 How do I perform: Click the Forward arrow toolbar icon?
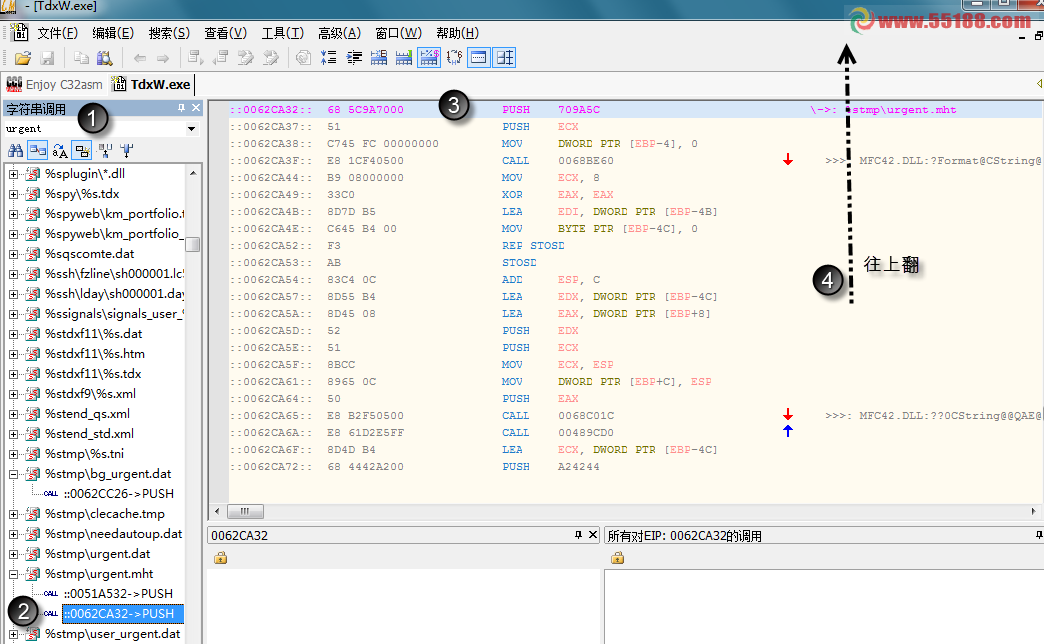162,58
